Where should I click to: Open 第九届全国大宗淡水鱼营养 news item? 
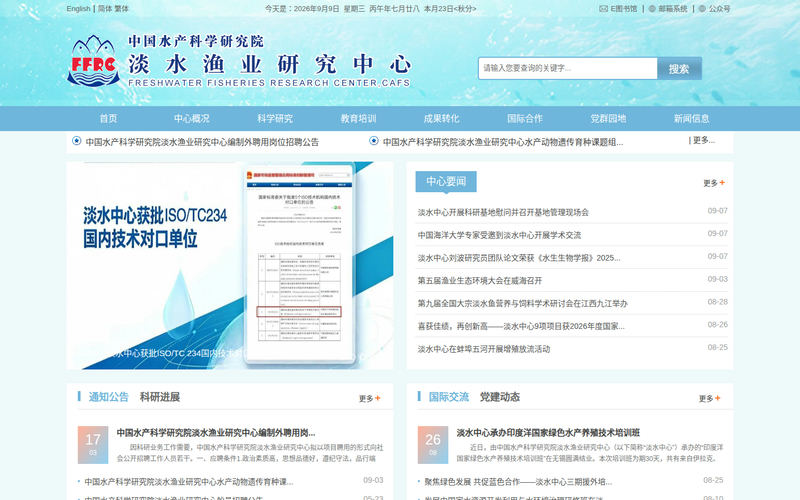(x=522, y=303)
